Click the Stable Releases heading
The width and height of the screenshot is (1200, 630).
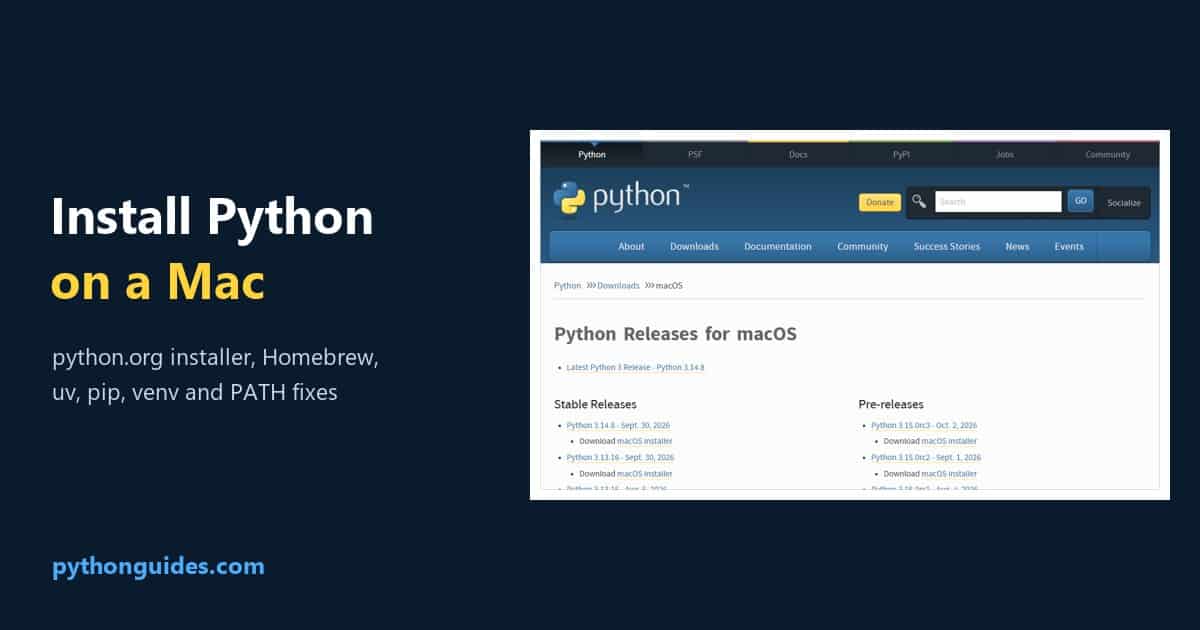595,405
